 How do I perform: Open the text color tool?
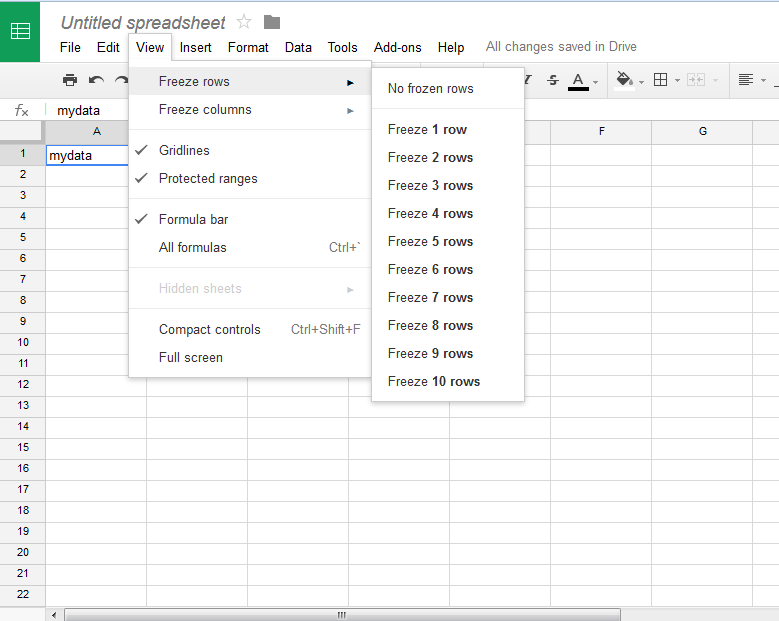578,81
